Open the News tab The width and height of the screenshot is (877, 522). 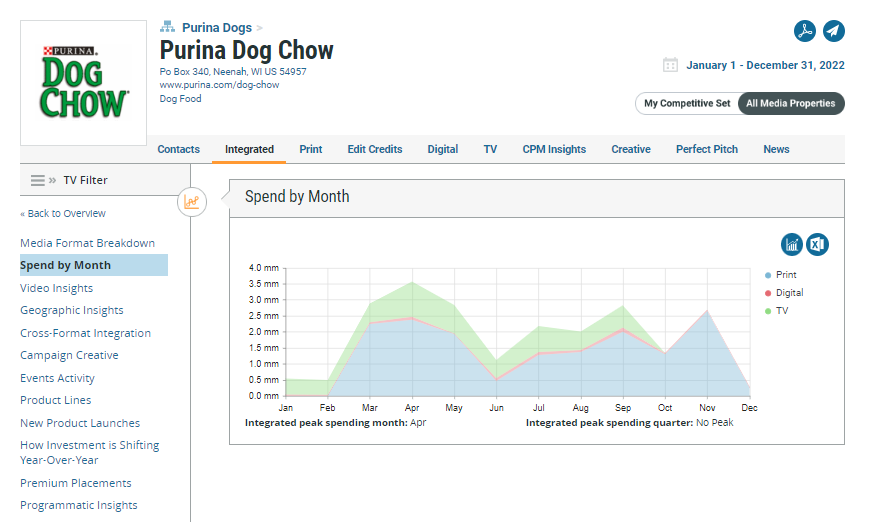click(776, 149)
